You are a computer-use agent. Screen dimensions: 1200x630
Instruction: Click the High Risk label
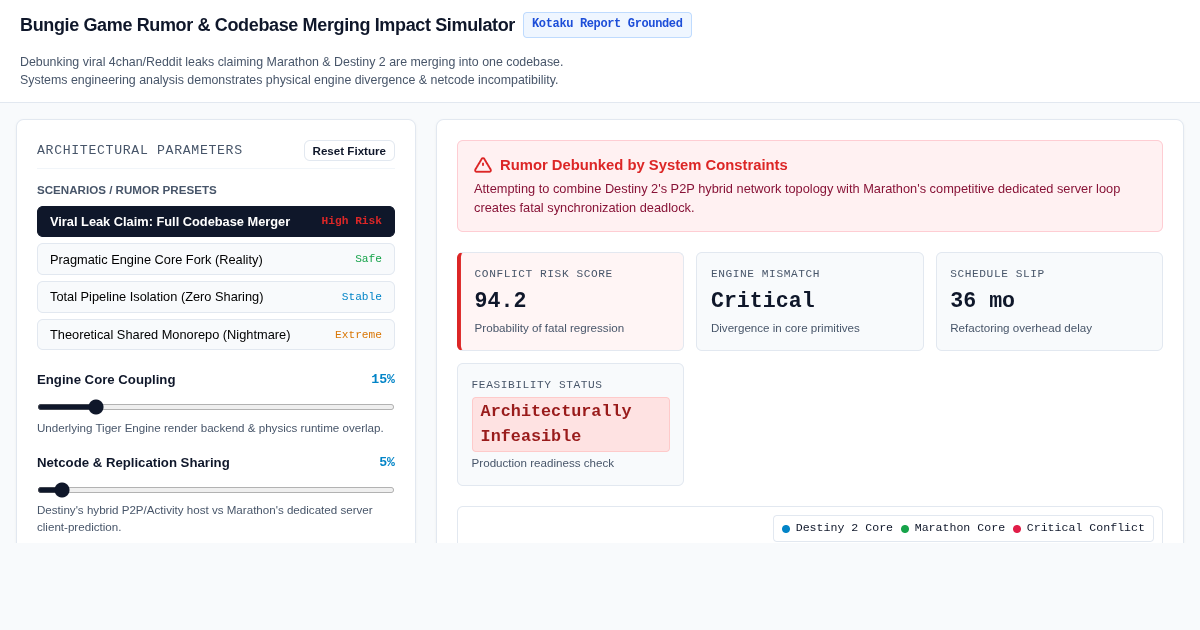click(x=352, y=221)
